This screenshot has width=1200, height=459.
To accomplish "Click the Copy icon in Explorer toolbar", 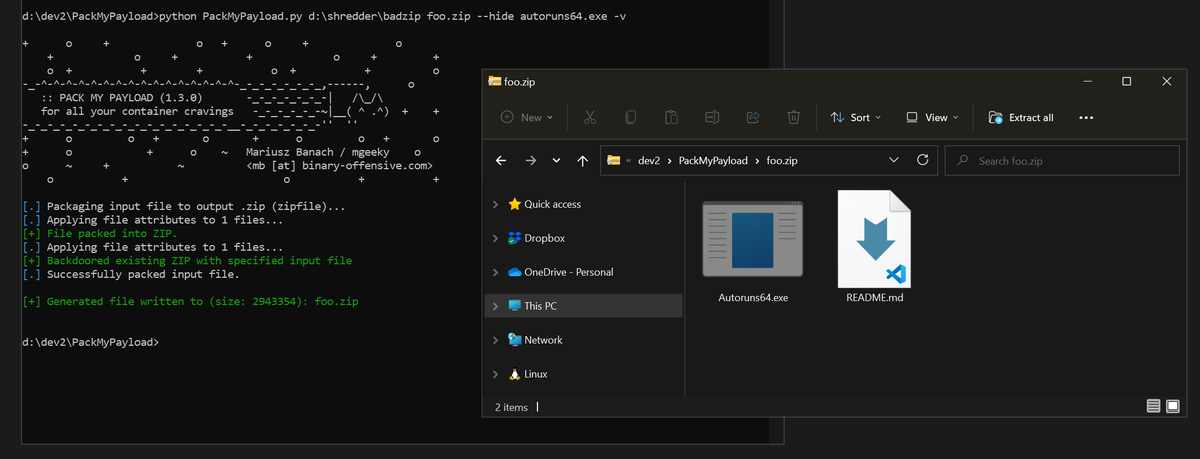I will click(x=630, y=117).
